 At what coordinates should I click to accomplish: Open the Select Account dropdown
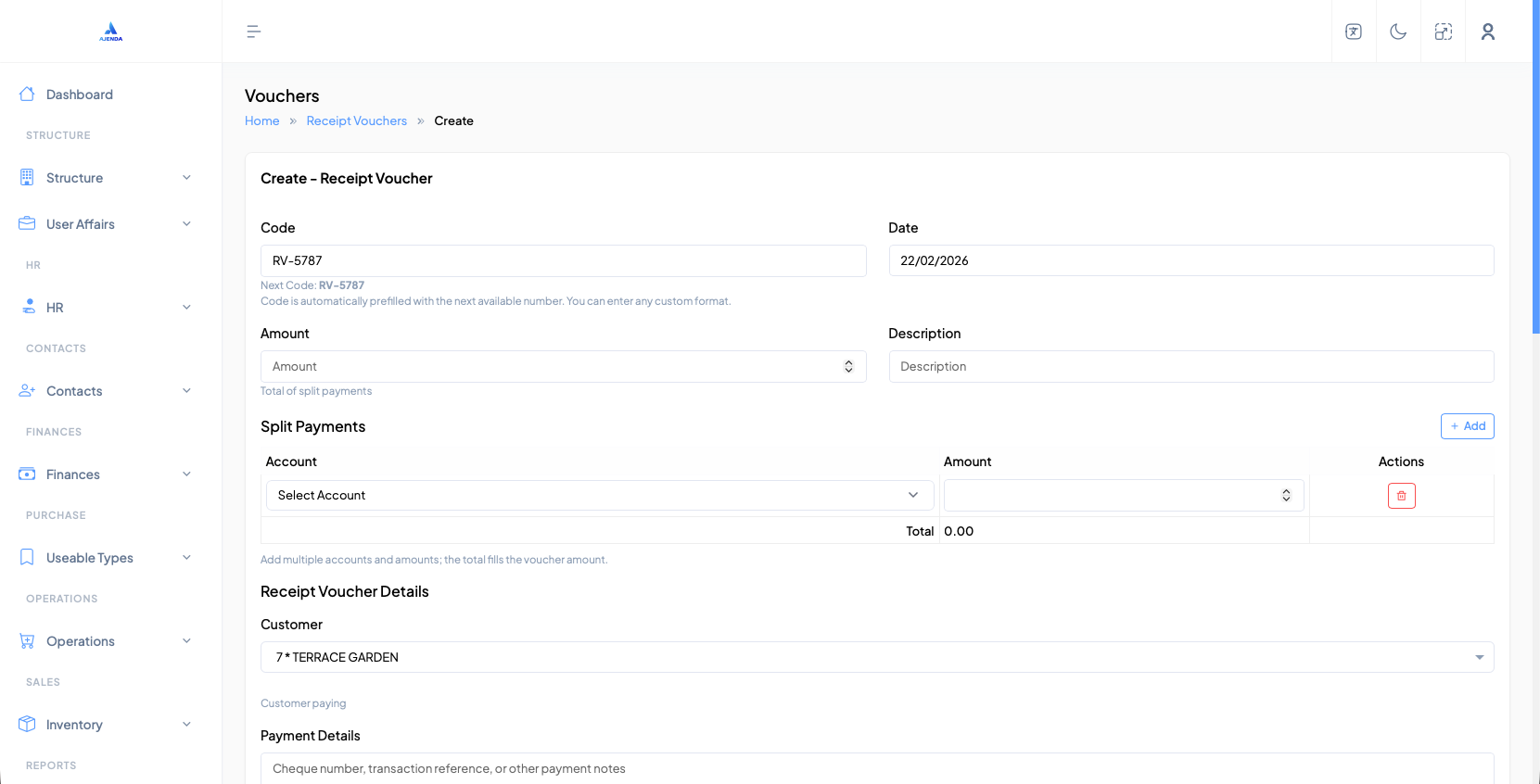pos(599,496)
